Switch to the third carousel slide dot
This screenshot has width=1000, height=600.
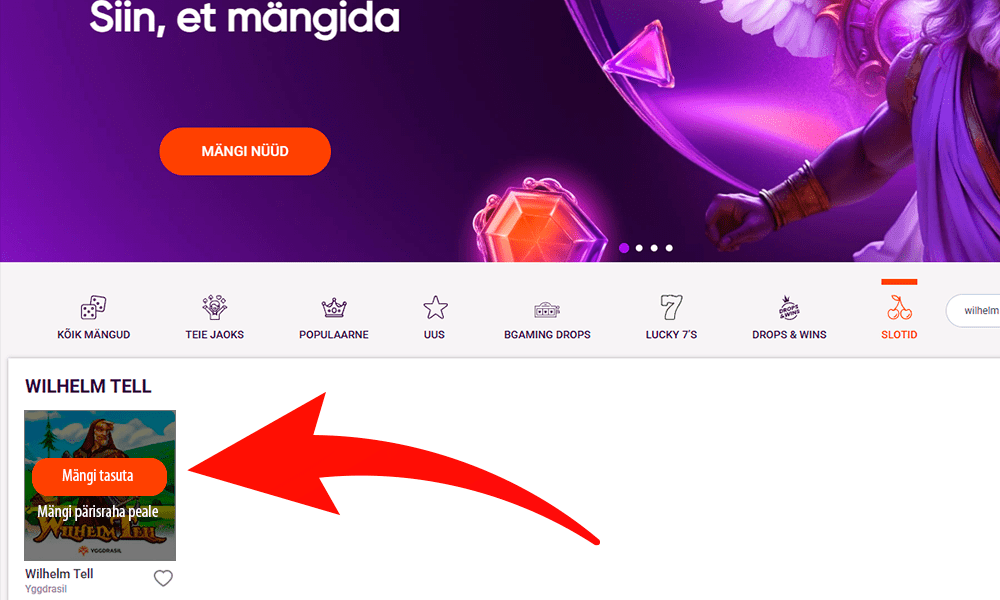click(x=654, y=248)
